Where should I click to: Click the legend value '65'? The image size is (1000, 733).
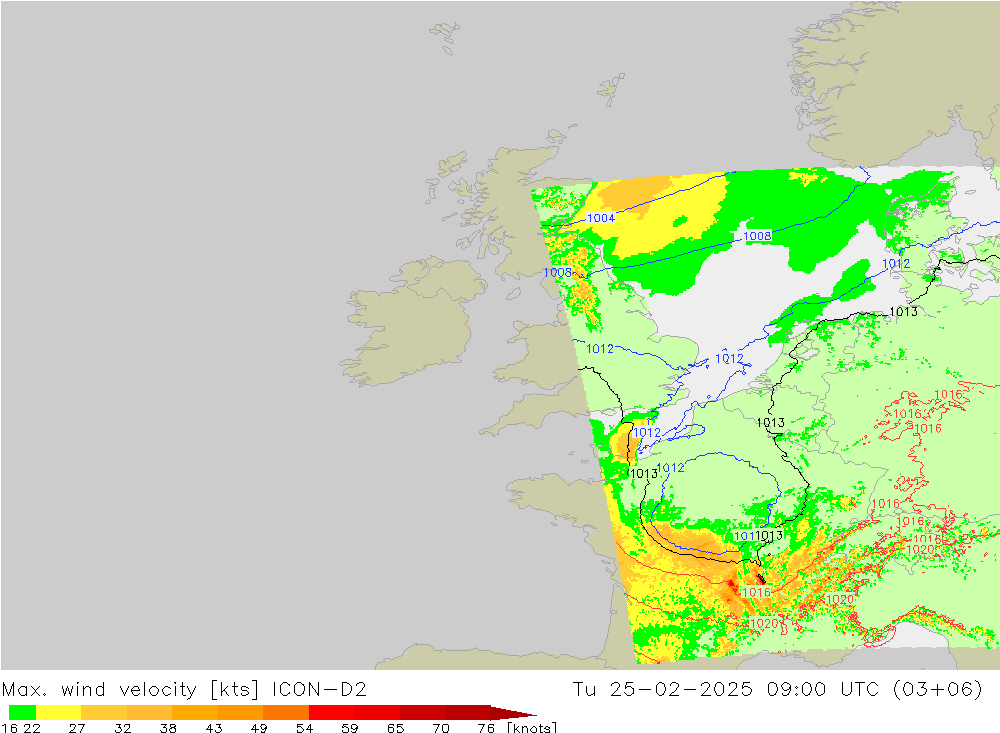pos(395,728)
